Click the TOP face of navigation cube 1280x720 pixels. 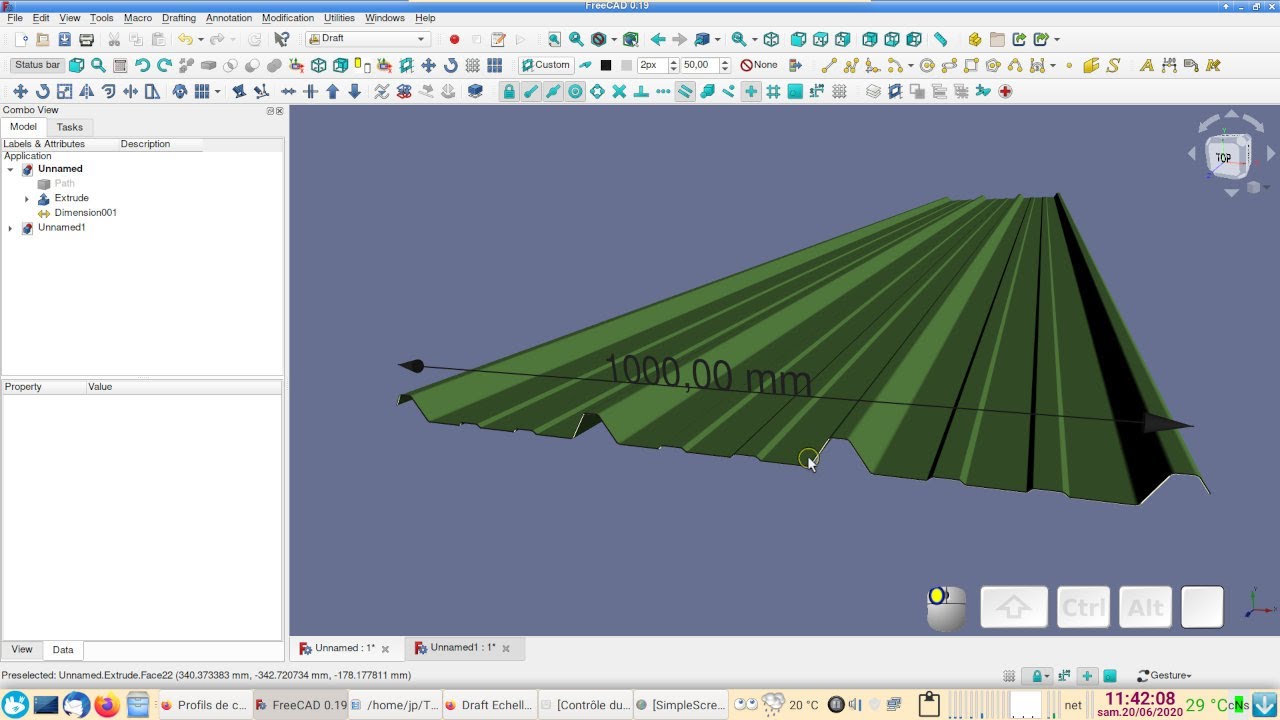[x=1224, y=158]
